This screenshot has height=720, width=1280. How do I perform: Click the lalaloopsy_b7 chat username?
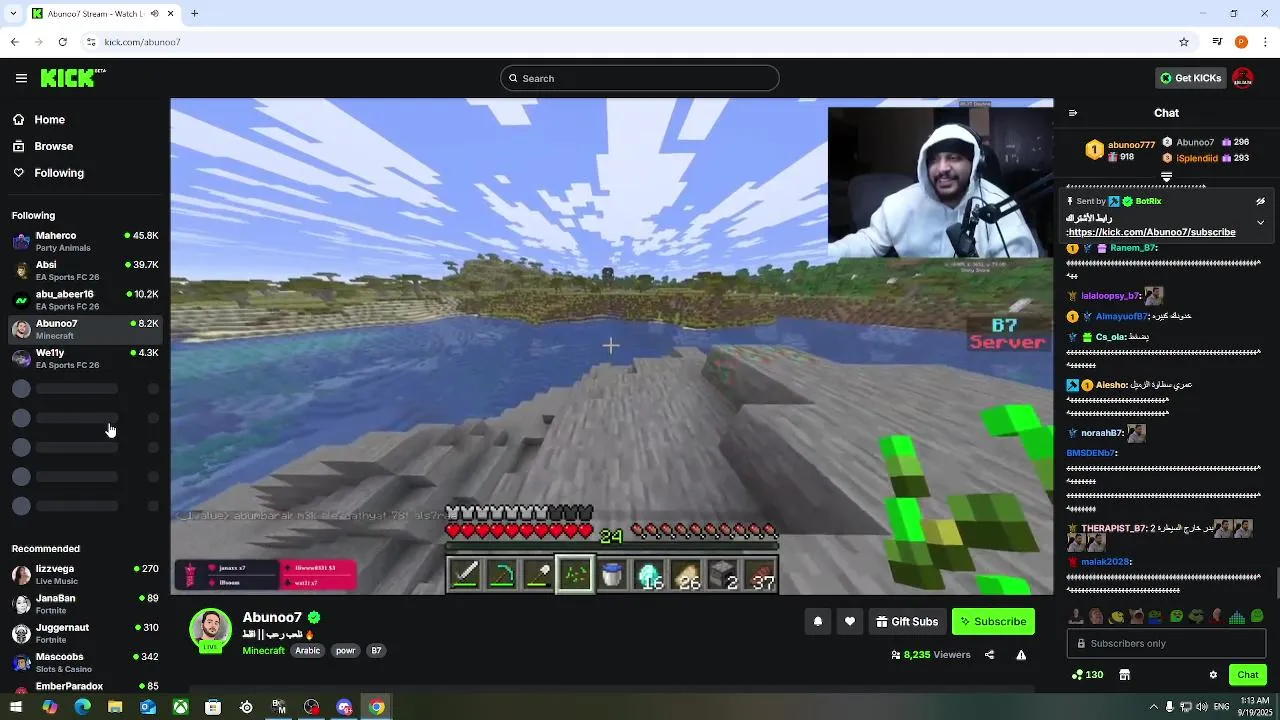[1111, 296]
